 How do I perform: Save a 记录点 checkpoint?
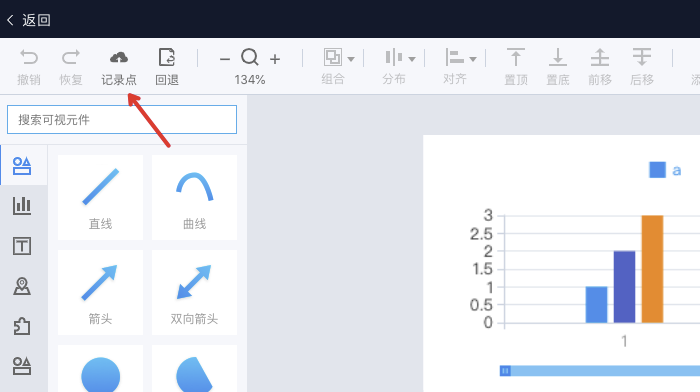point(119,67)
